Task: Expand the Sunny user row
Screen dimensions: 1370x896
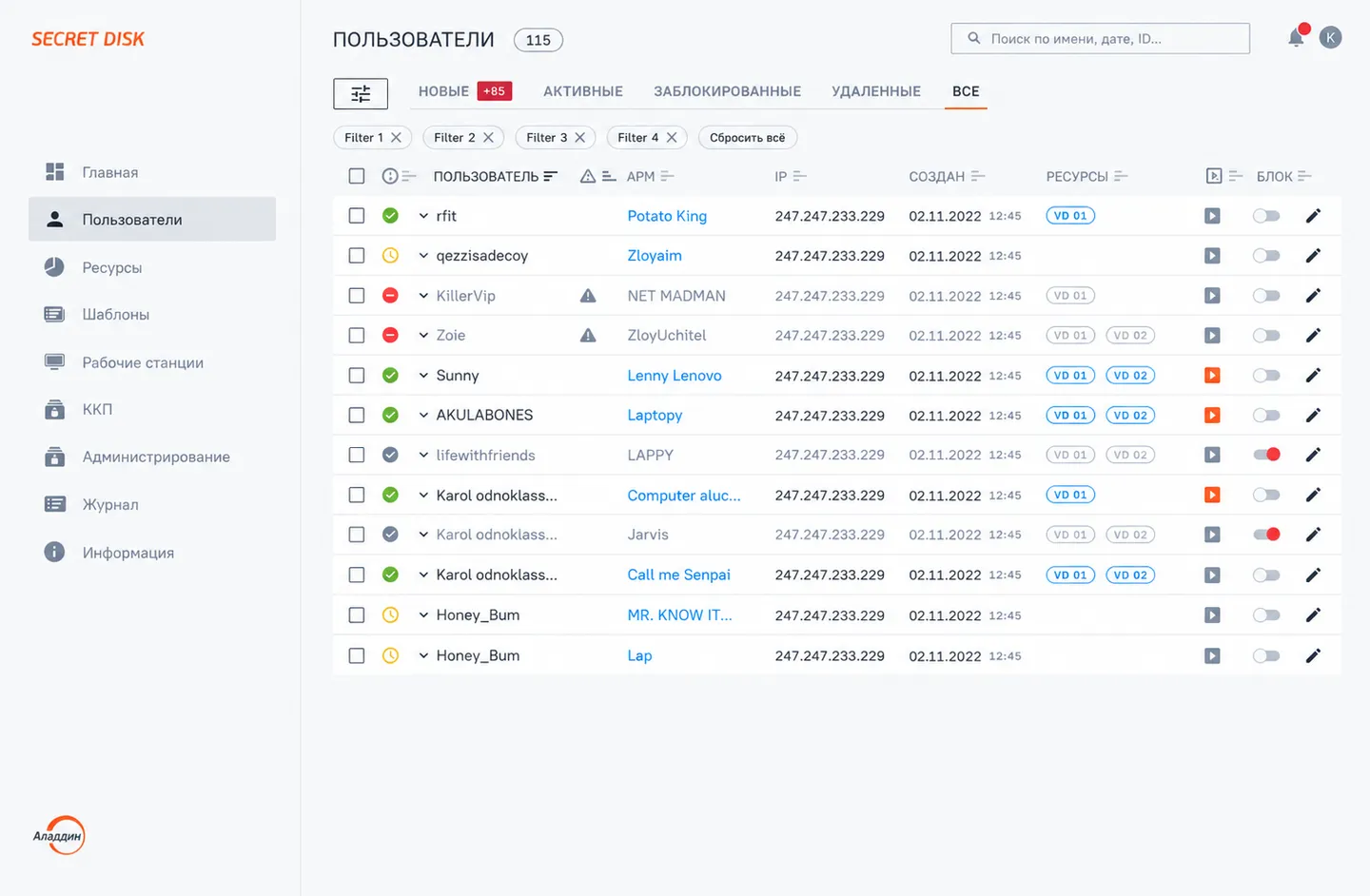Action: pos(423,376)
